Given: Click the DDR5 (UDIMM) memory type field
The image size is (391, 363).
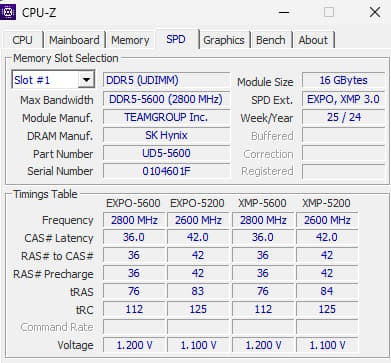Looking at the screenshot, I should pyautogui.click(x=166, y=80).
